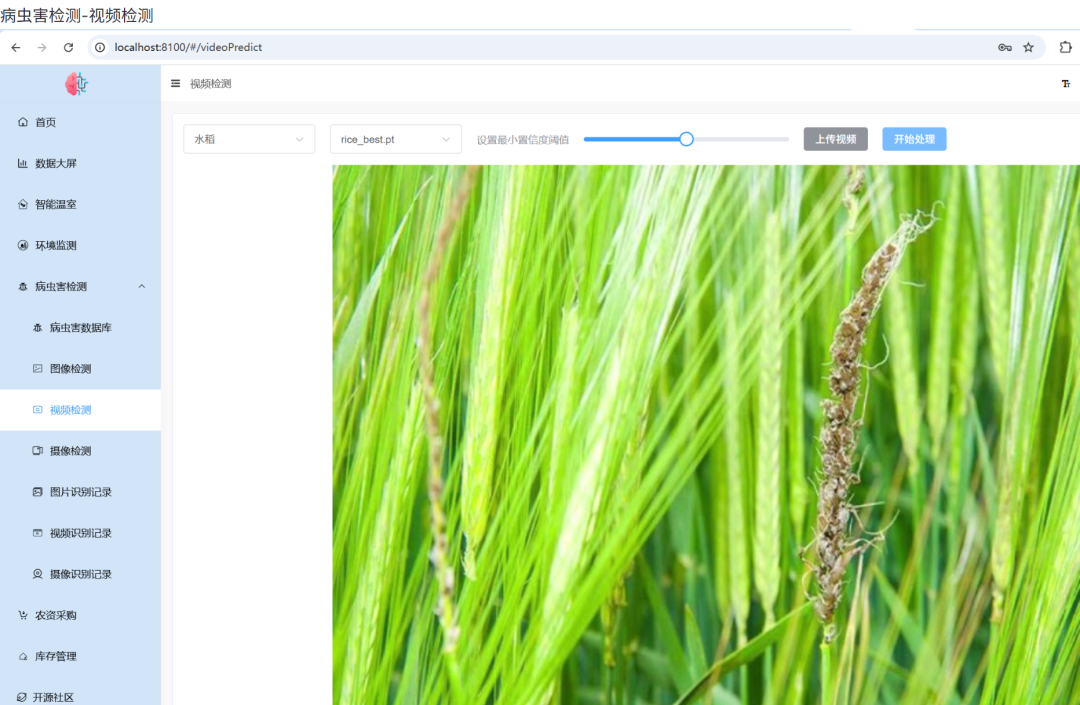
Task: Click the icon beside 视频识别记录
Action: pyautogui.click(x=37, y=533)
